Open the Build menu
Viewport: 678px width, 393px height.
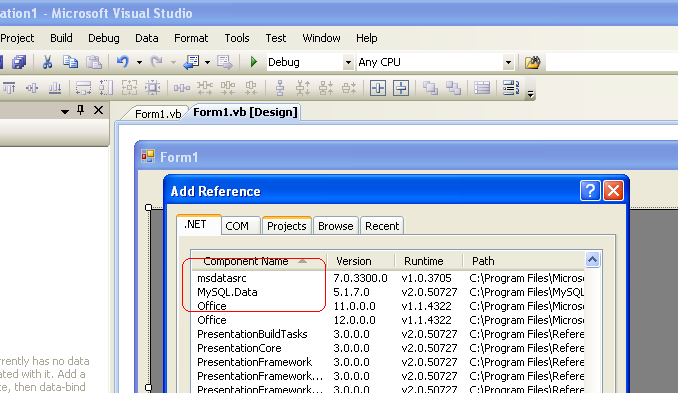(x=61, y=38)
